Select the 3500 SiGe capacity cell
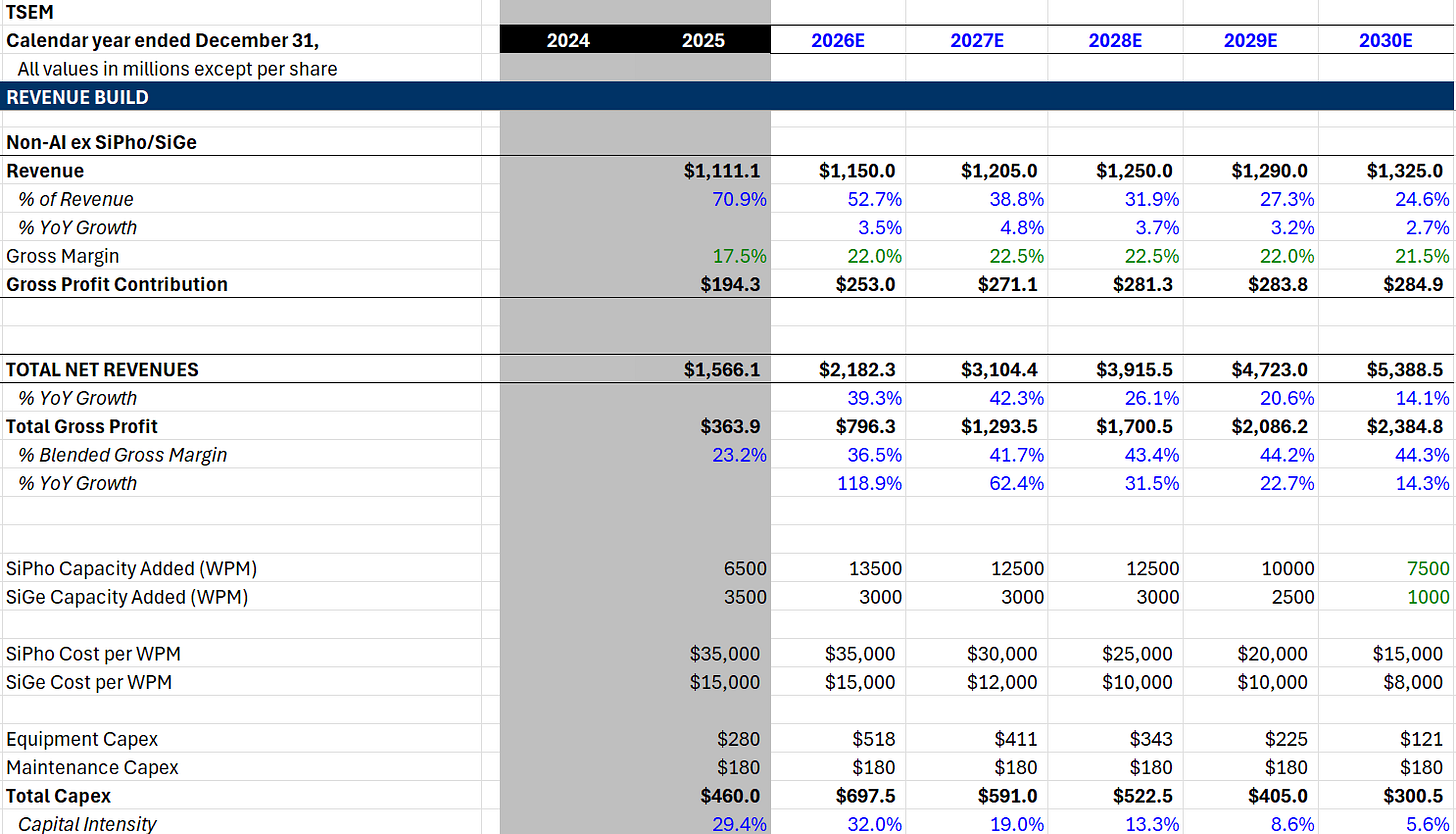The height and width of the screenshot is (834, 1456). (x=747, y=597)
